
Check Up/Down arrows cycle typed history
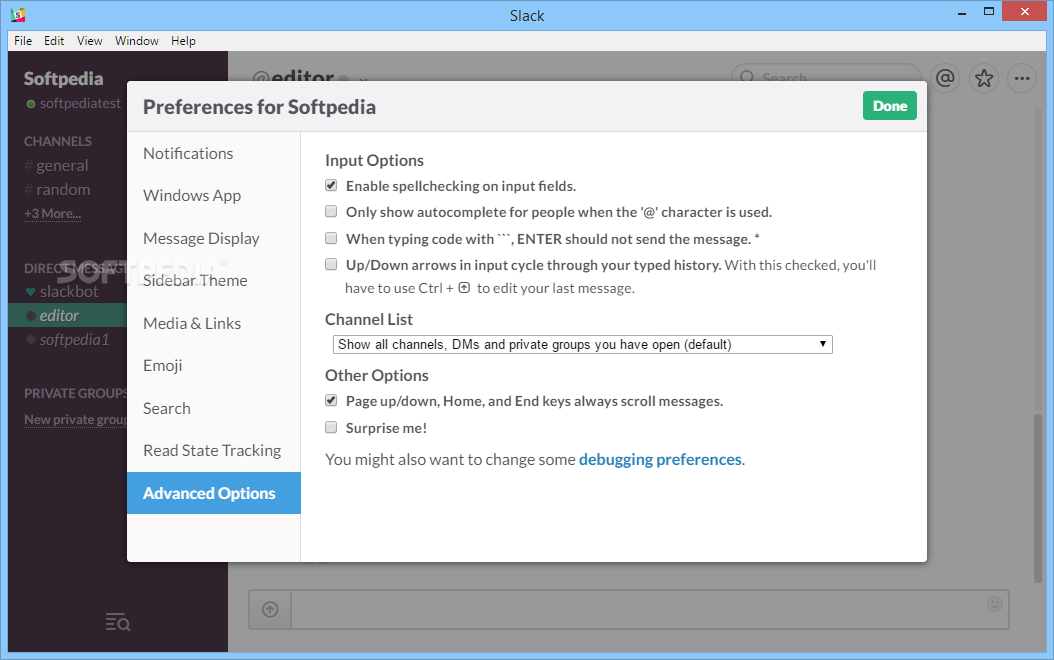pyautogui.click(x=331, y=264)
